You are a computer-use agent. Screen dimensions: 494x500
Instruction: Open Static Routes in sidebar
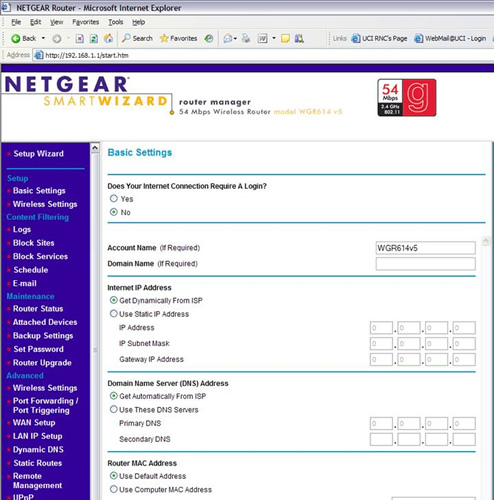click(38, 463)
